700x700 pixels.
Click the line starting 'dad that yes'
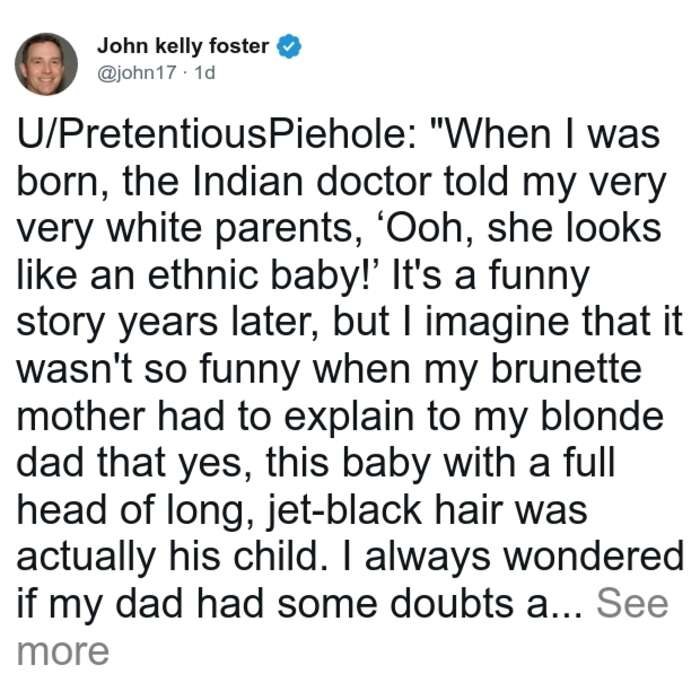316,463
